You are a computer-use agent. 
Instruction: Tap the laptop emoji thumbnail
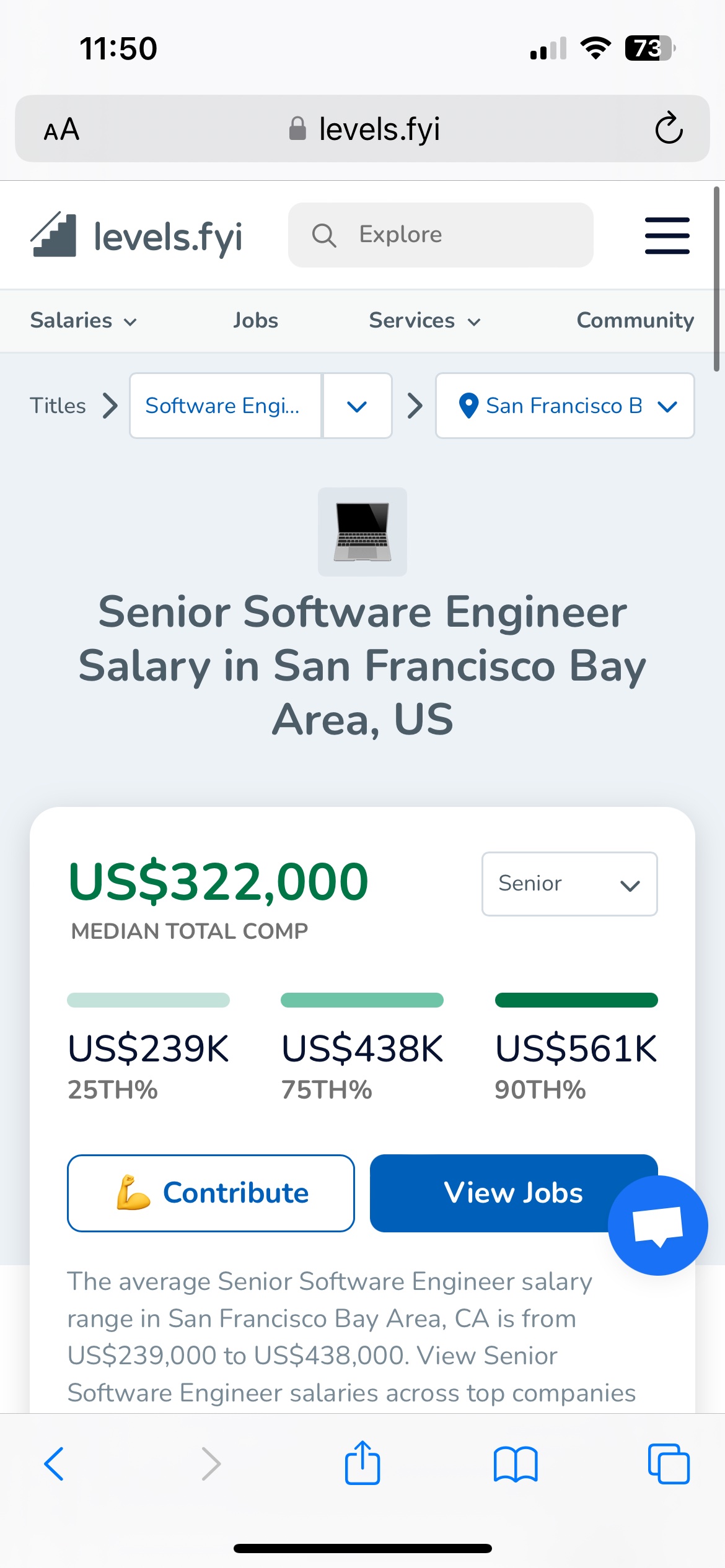pos(362,532)
